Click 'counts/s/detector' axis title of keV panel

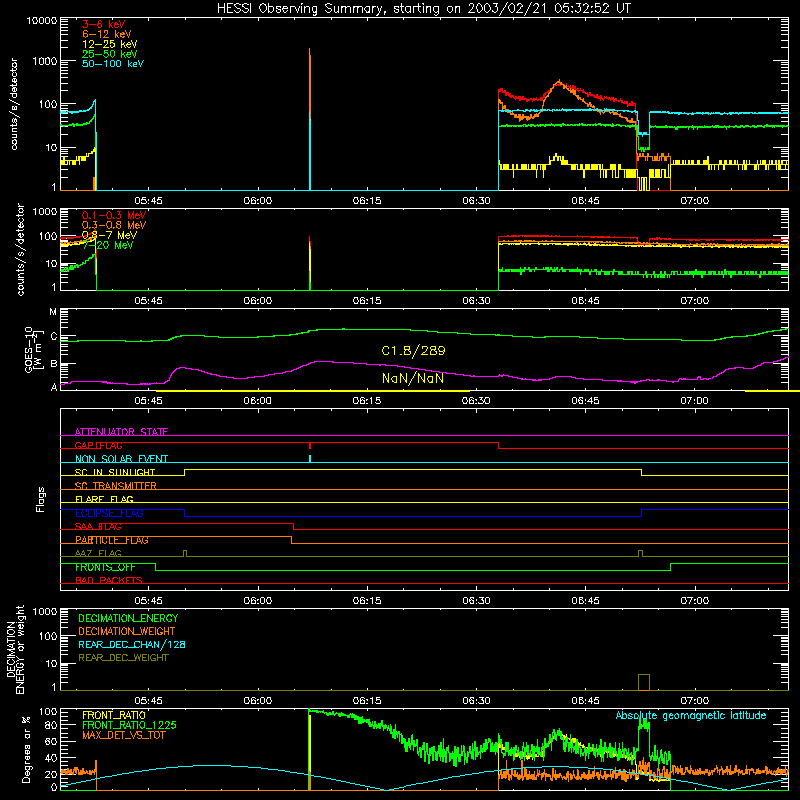click(14, 104)
